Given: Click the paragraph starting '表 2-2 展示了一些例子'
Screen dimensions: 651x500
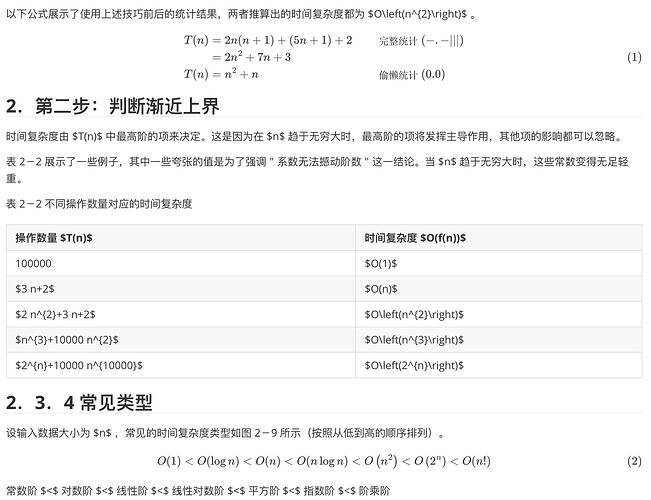Looking at the screenshot, I should [x=317, y=170].
